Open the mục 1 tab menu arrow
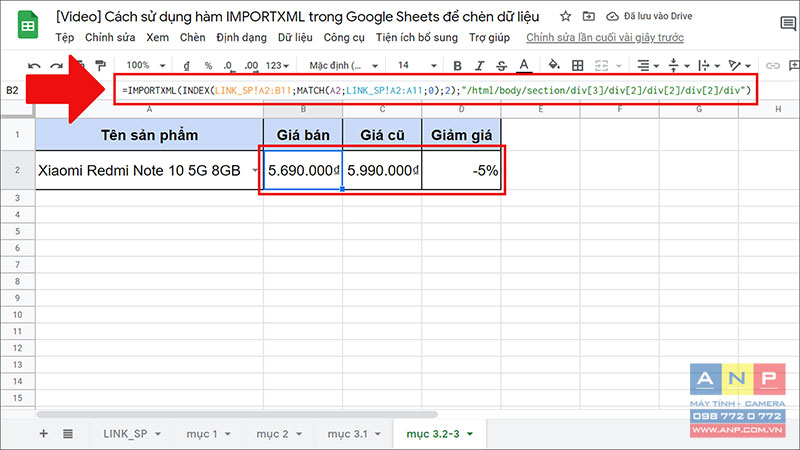This screenshot has height=450, width=800. pos(228,434)
